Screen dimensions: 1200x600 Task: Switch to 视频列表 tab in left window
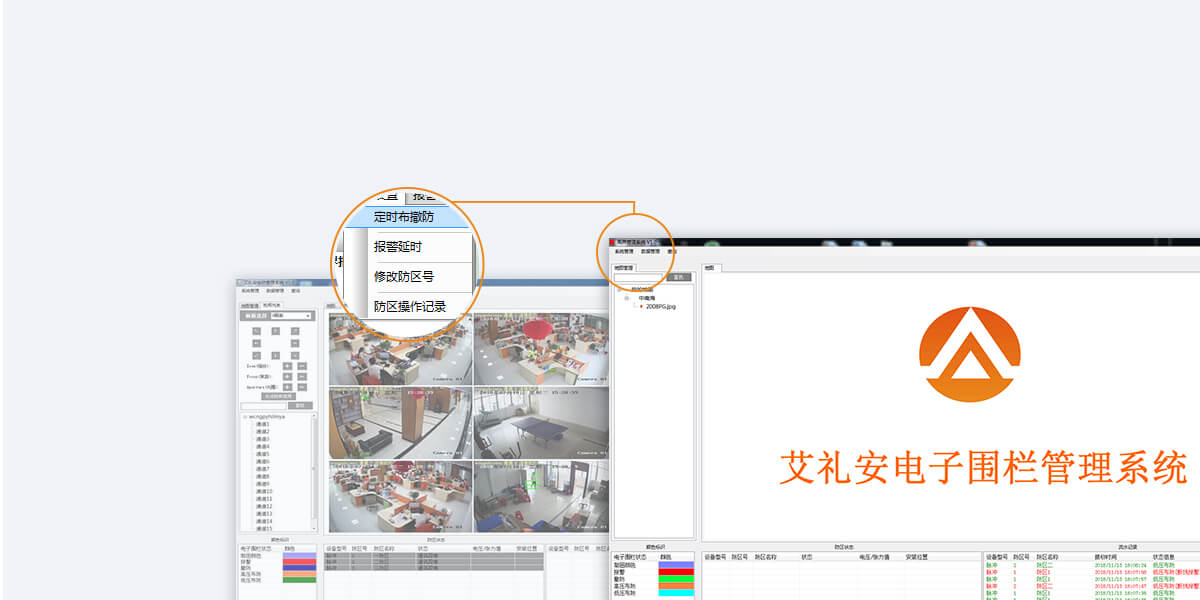271,305
